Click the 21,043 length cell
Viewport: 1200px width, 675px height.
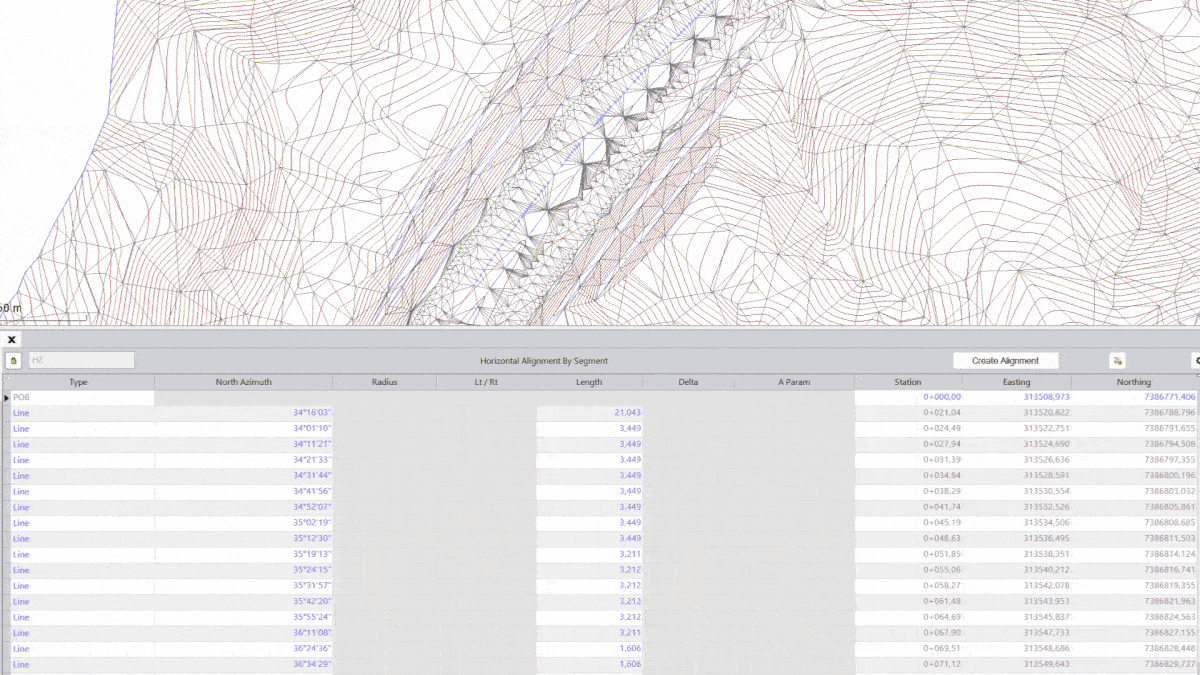(590, 412)
